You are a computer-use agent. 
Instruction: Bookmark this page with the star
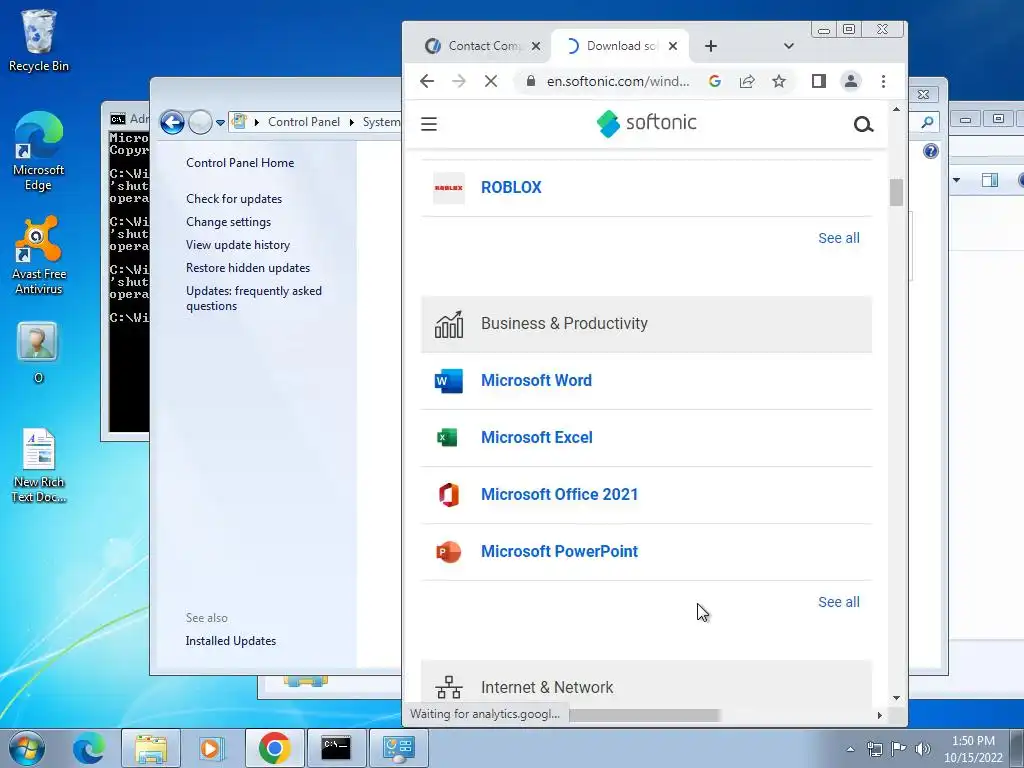point(778,81)
